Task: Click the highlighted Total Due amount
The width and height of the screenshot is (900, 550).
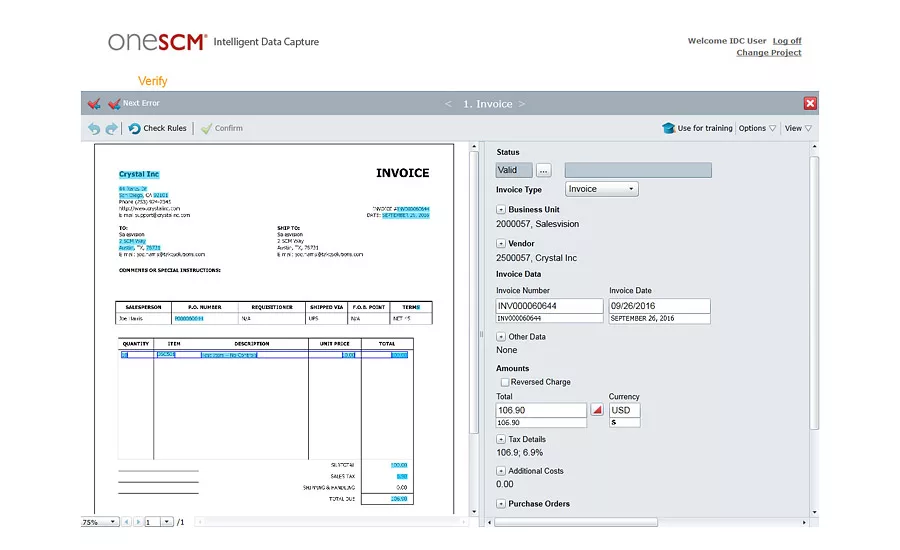Action: [x=399, y=499]
